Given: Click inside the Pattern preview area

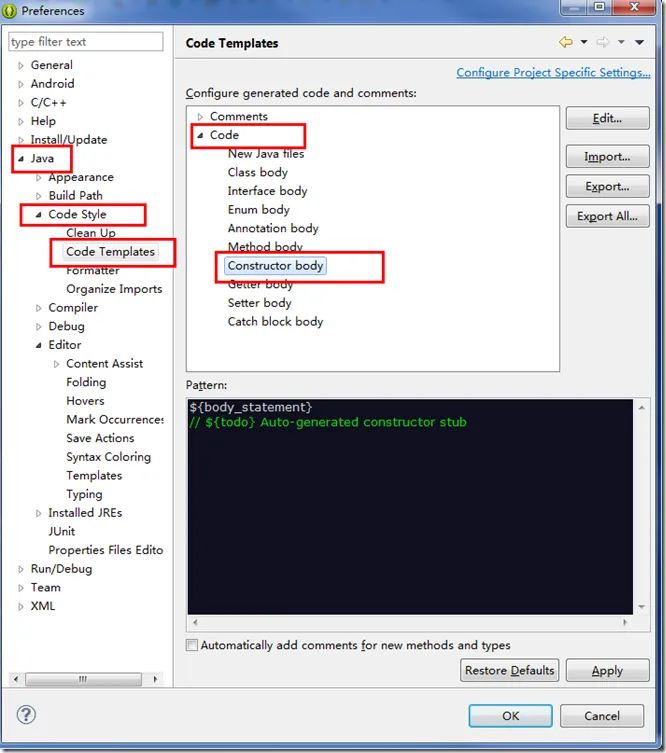Looking at the screenshot, I should pyautogui.click(x=410, y=507).
